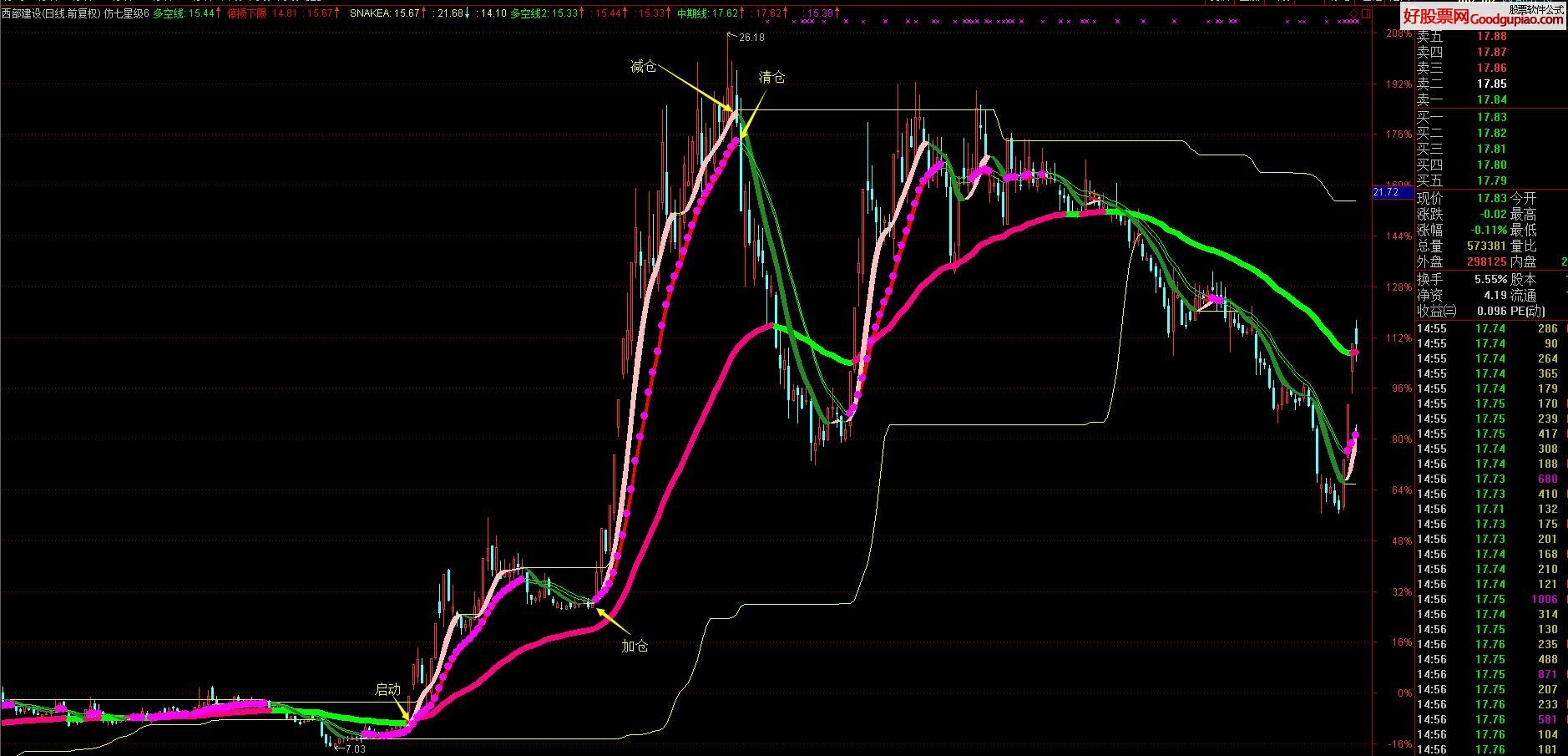Select the 仿七星级6 indicator name
This screenshot has width=1568, height=756.
click(x=127, y=13)
